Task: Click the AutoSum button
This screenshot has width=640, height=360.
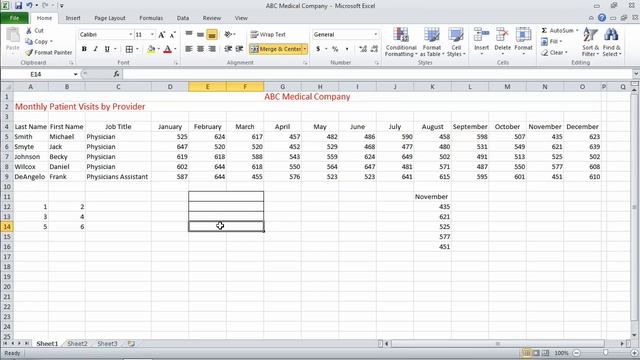Action: [558, 31]
